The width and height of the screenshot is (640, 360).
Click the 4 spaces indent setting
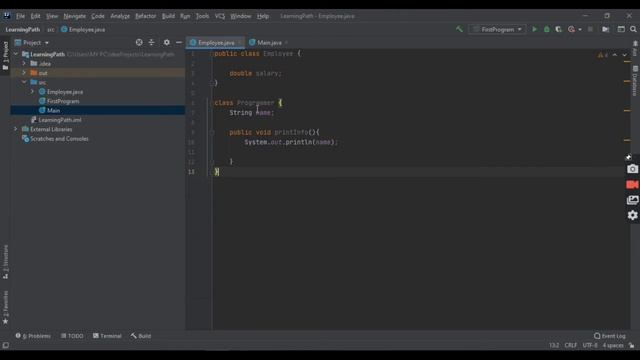click(613, 345)
